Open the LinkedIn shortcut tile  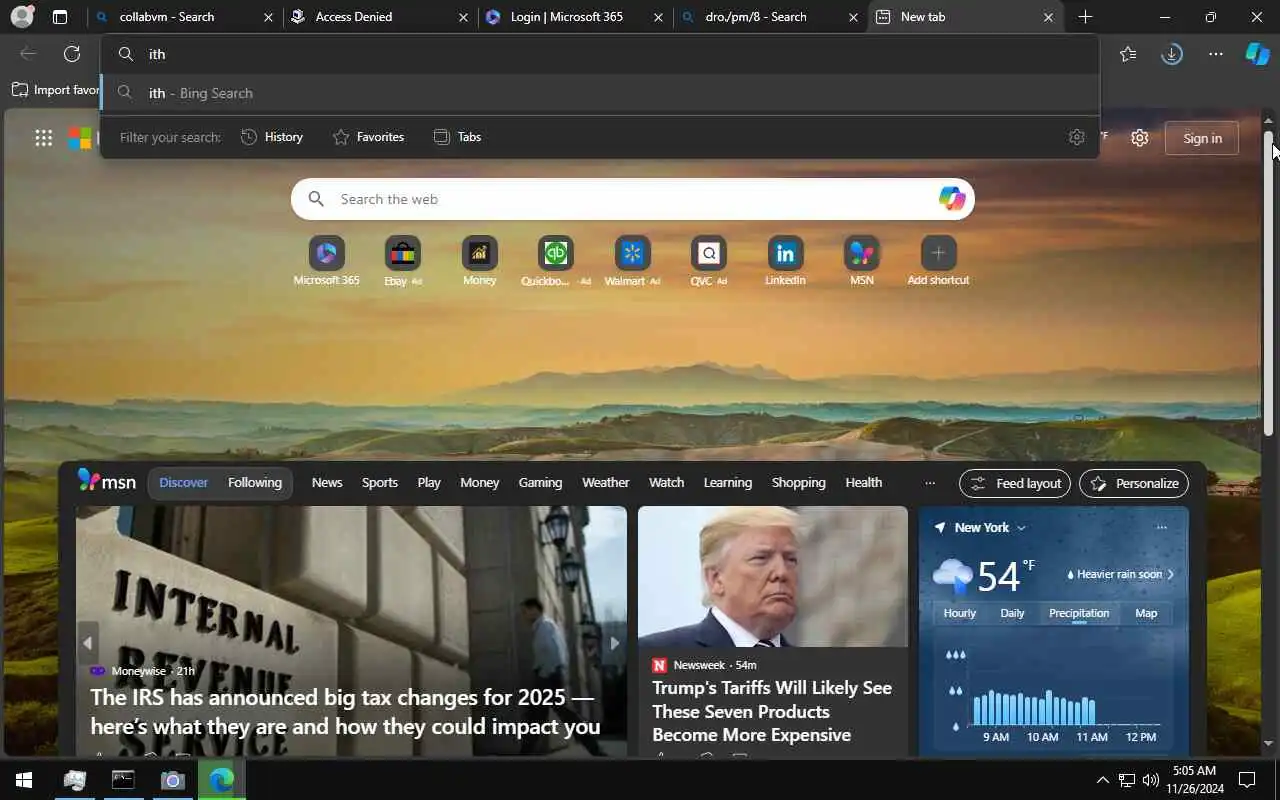click(x=786, y=262)
